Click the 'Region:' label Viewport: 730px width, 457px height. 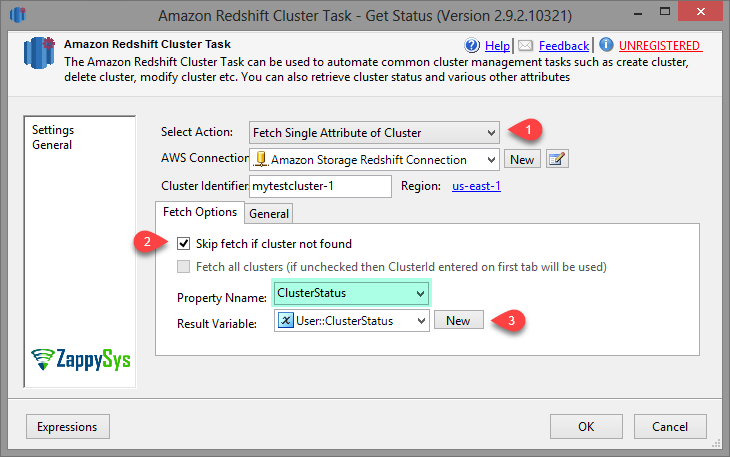tap(421, 186)
